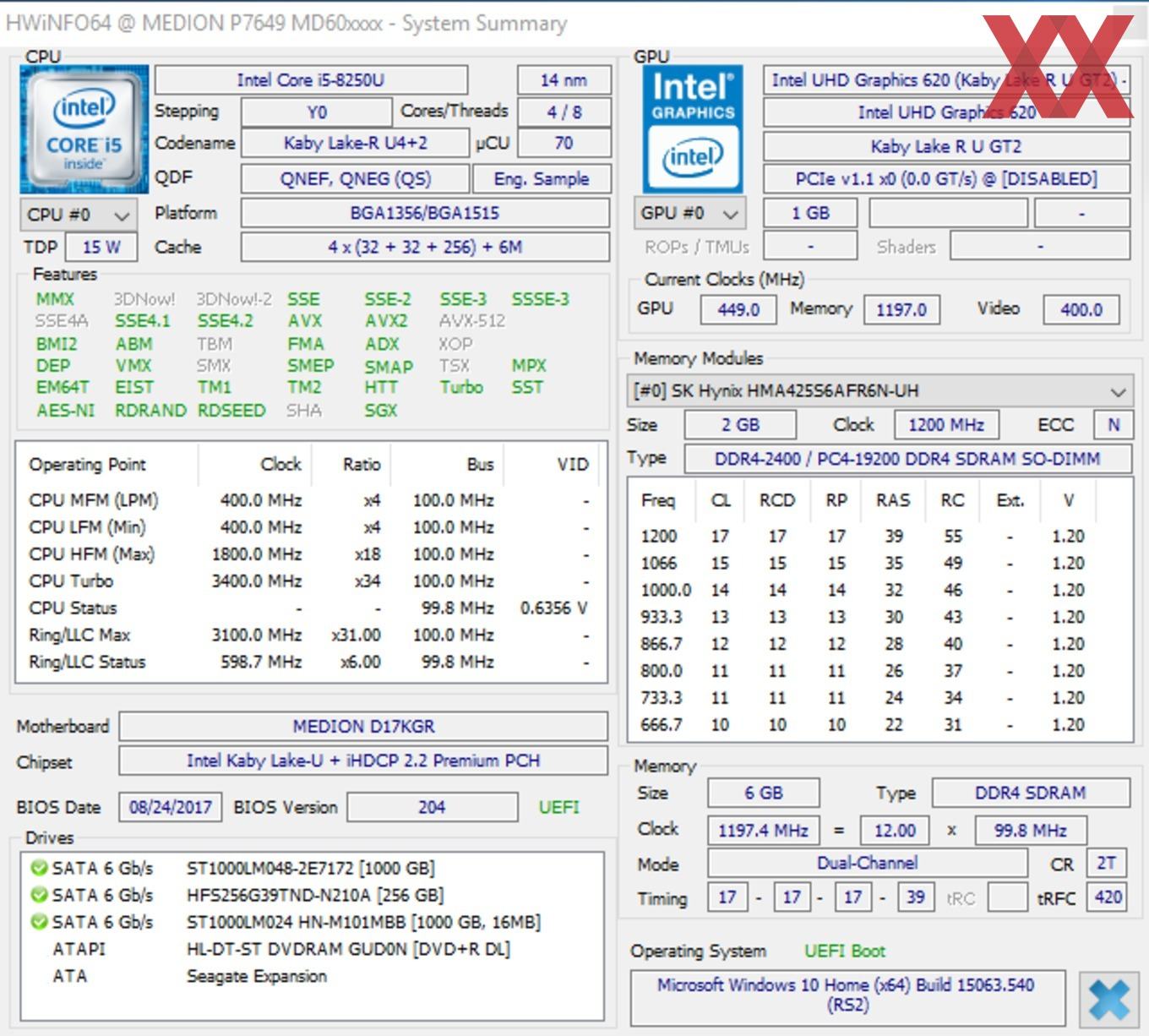Click the memory clock 1197.4 MHz field
The width and height of the screenshot is (1149, 1036).
pyautogui.click(x=763, y=831)
